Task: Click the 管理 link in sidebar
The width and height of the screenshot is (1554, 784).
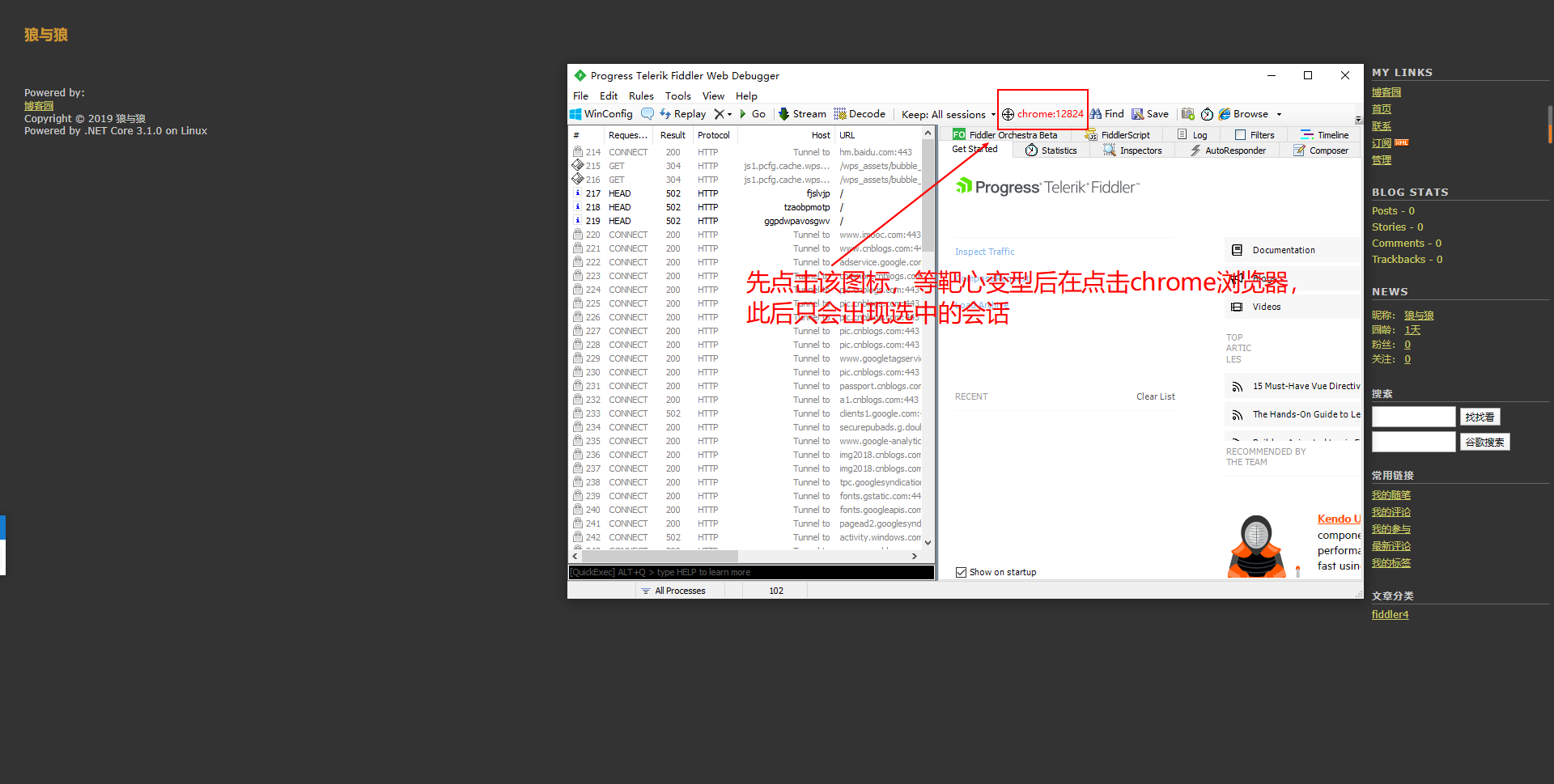Action: (x=1381, y=160)
